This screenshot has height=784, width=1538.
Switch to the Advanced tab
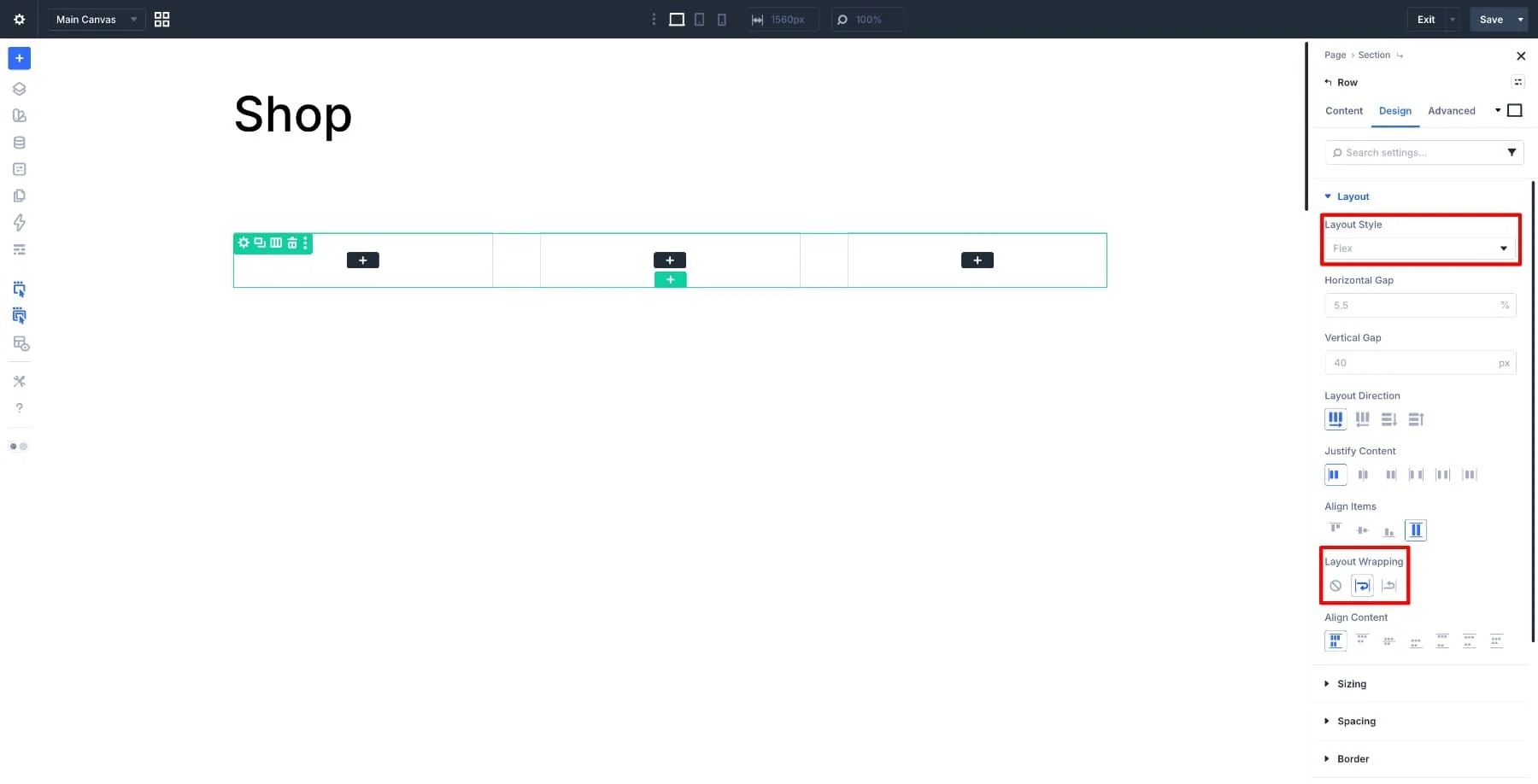[x=1452, y=111]
